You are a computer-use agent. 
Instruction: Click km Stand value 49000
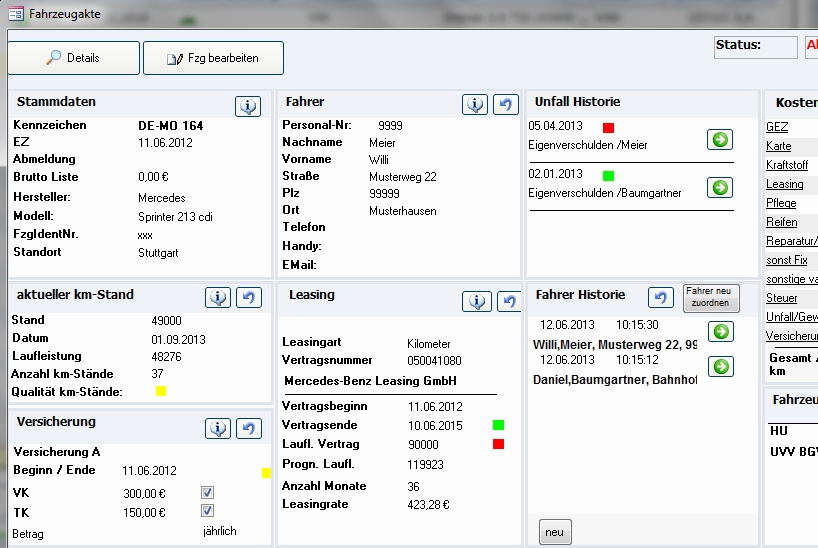pos(166,320)
